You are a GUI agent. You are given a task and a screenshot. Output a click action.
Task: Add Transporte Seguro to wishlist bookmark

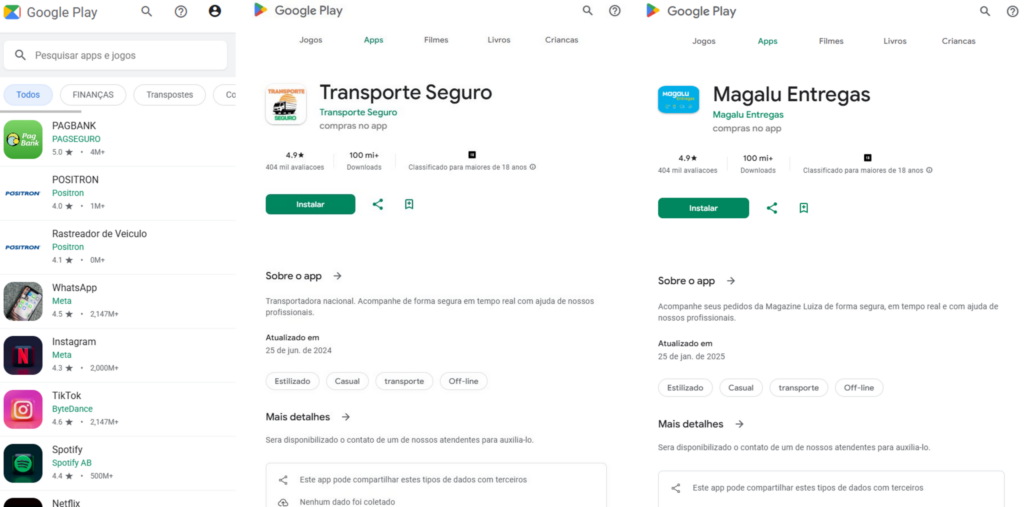[409, 204]
